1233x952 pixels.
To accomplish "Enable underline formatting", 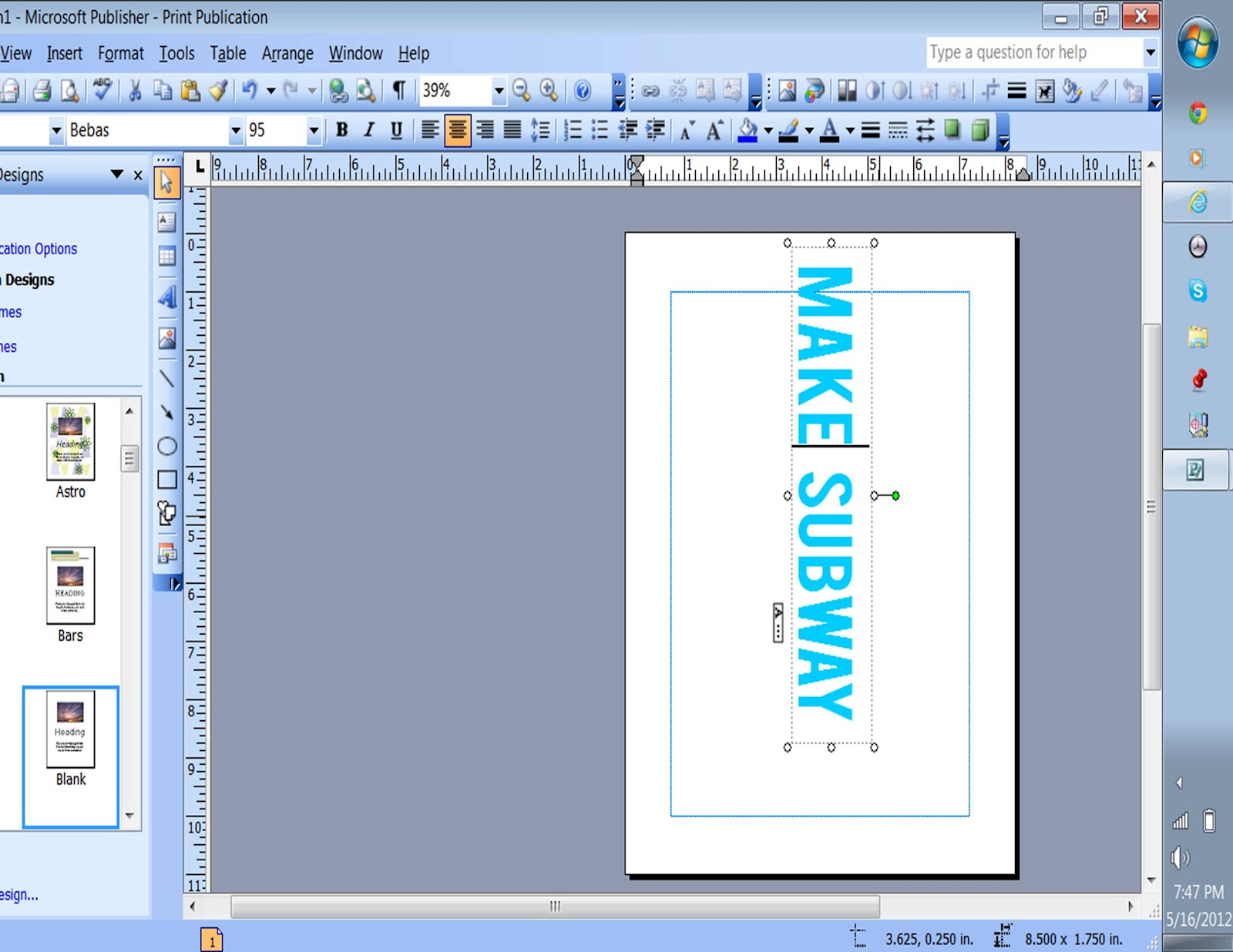I will pyautogui.click(x=395, y=130).
